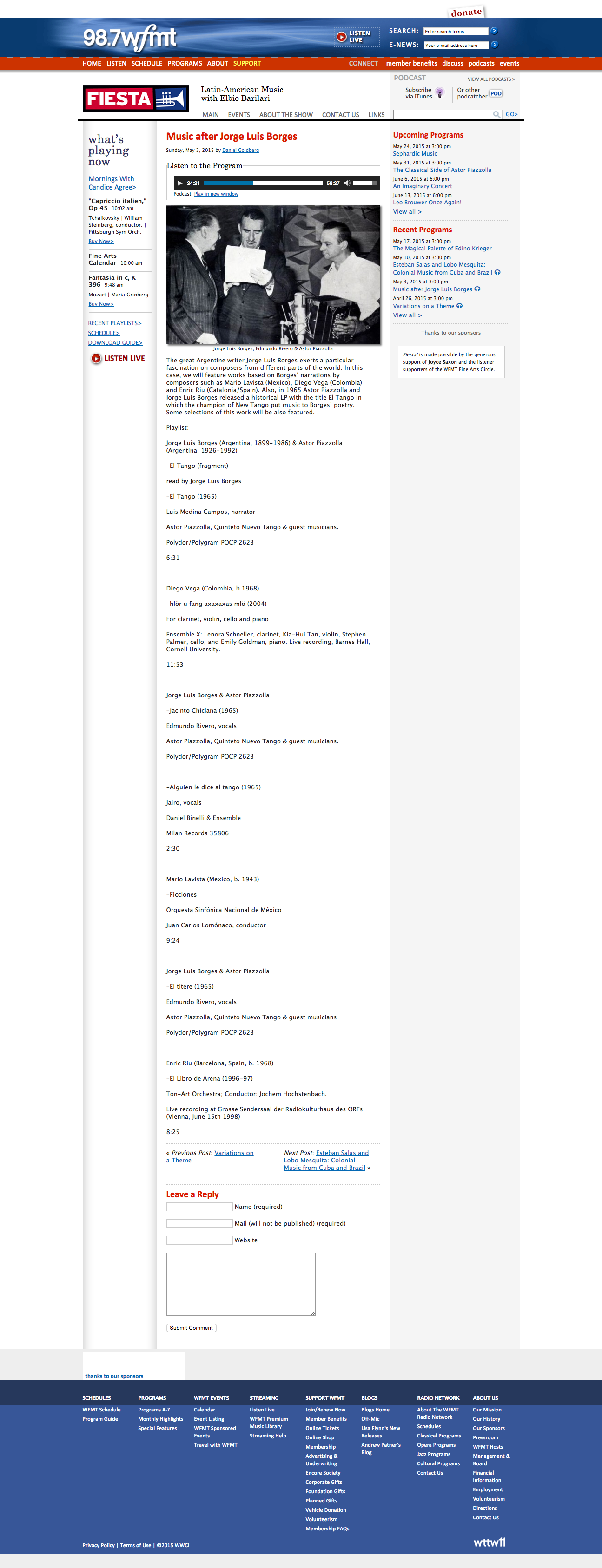
Task: Submit the E-News arrow button
Action: pos(494,45)
